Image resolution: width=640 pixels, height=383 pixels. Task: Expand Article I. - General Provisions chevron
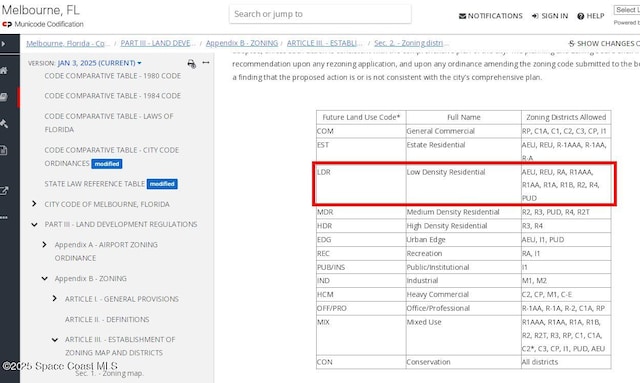[x=55, y=298]
